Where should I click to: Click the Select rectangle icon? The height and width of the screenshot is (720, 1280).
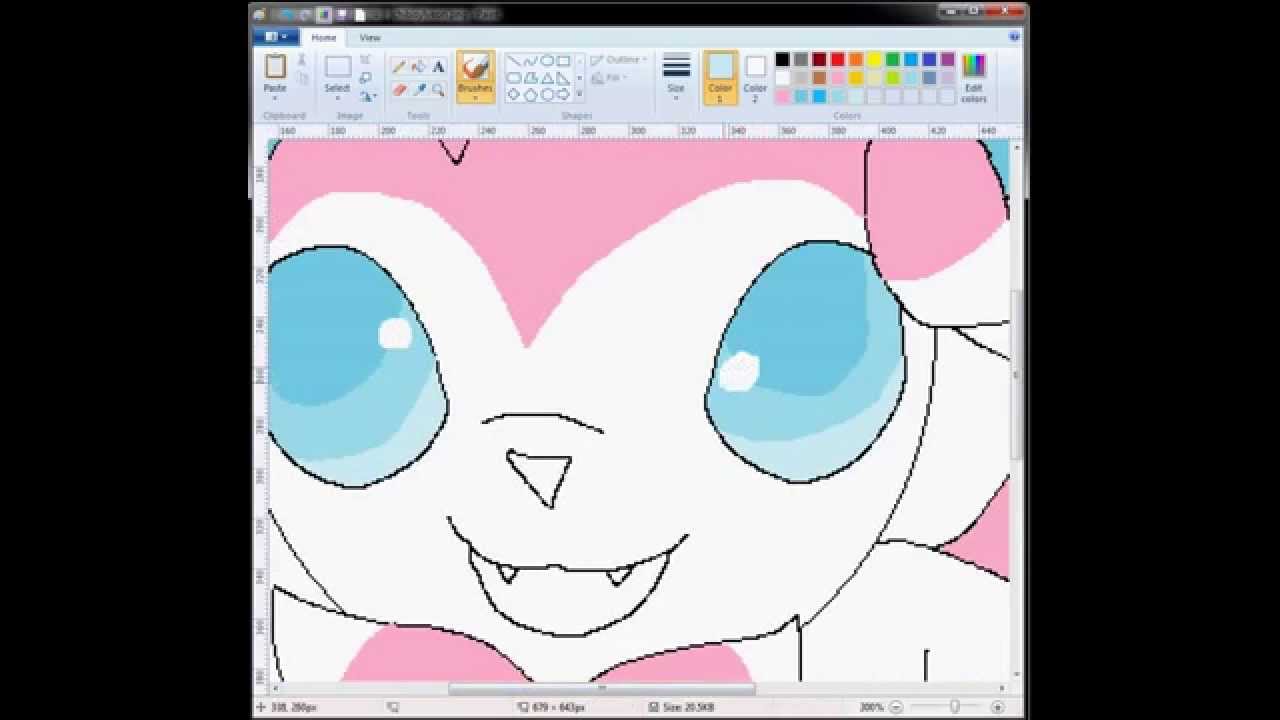(338, 67)
